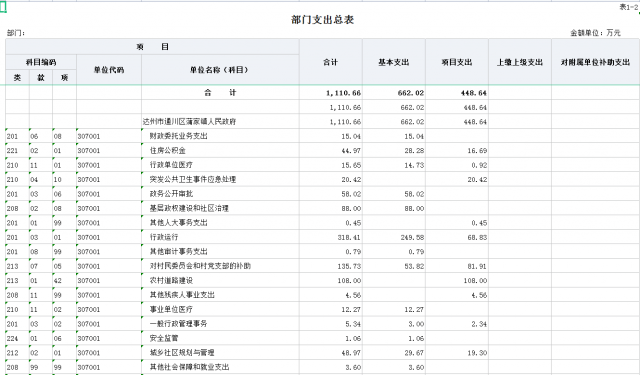Screen dimensions: 640x375
Task: Select the 单位代码 column header
Action: click(x=109, y=70)
